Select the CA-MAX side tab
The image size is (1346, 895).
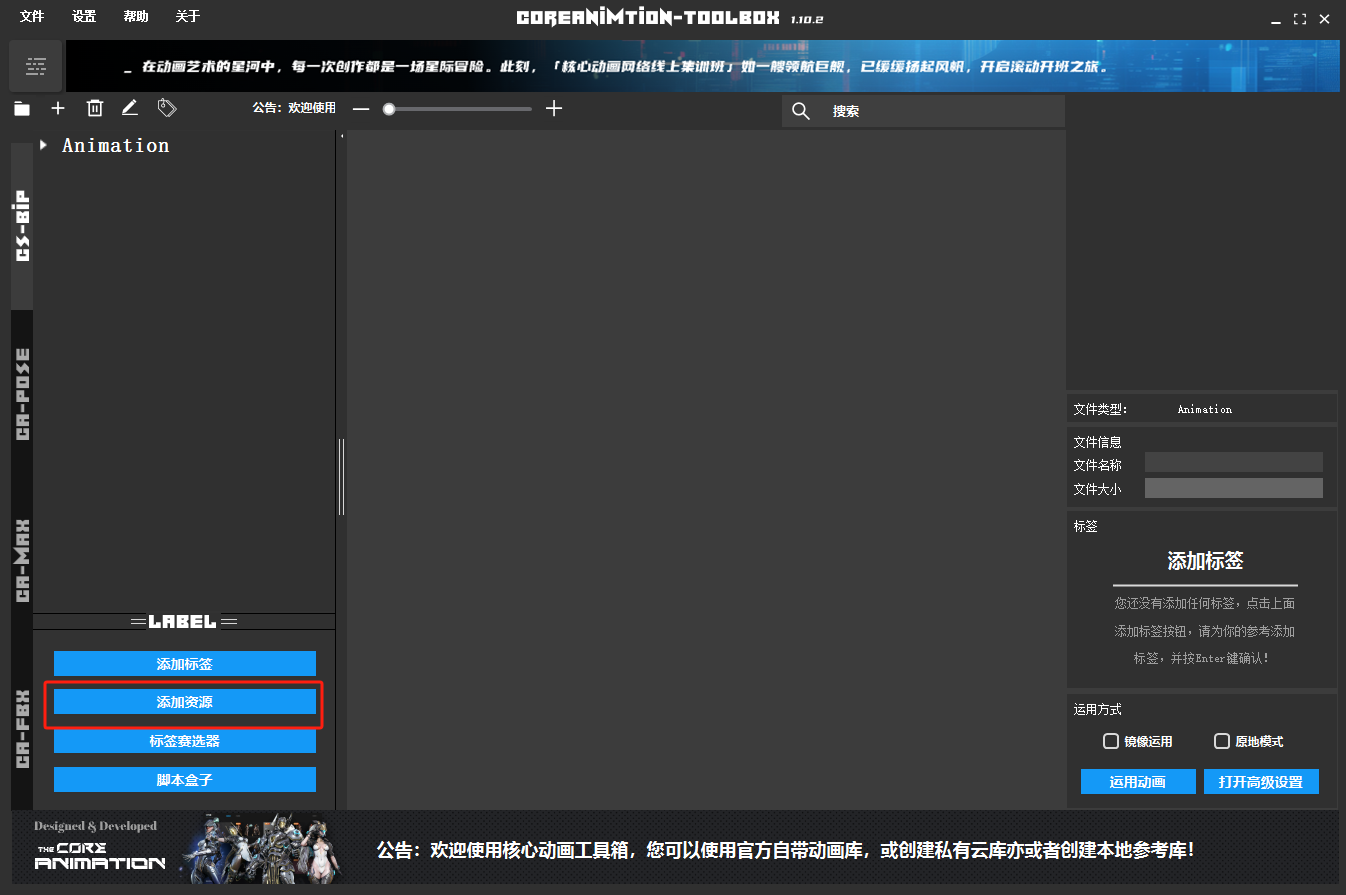coord(22,560)
